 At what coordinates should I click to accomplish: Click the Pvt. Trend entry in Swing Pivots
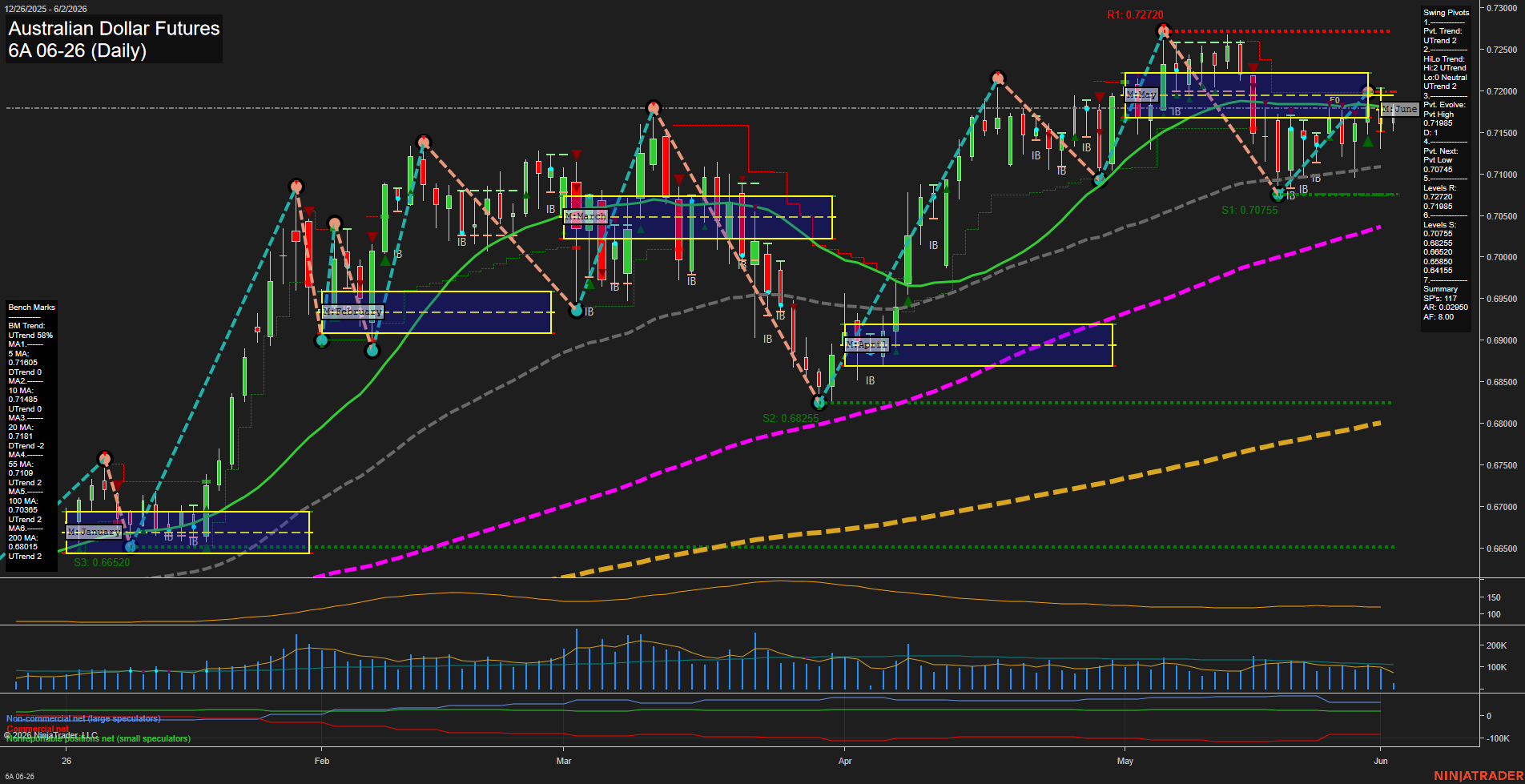(x=1443, y=31)
